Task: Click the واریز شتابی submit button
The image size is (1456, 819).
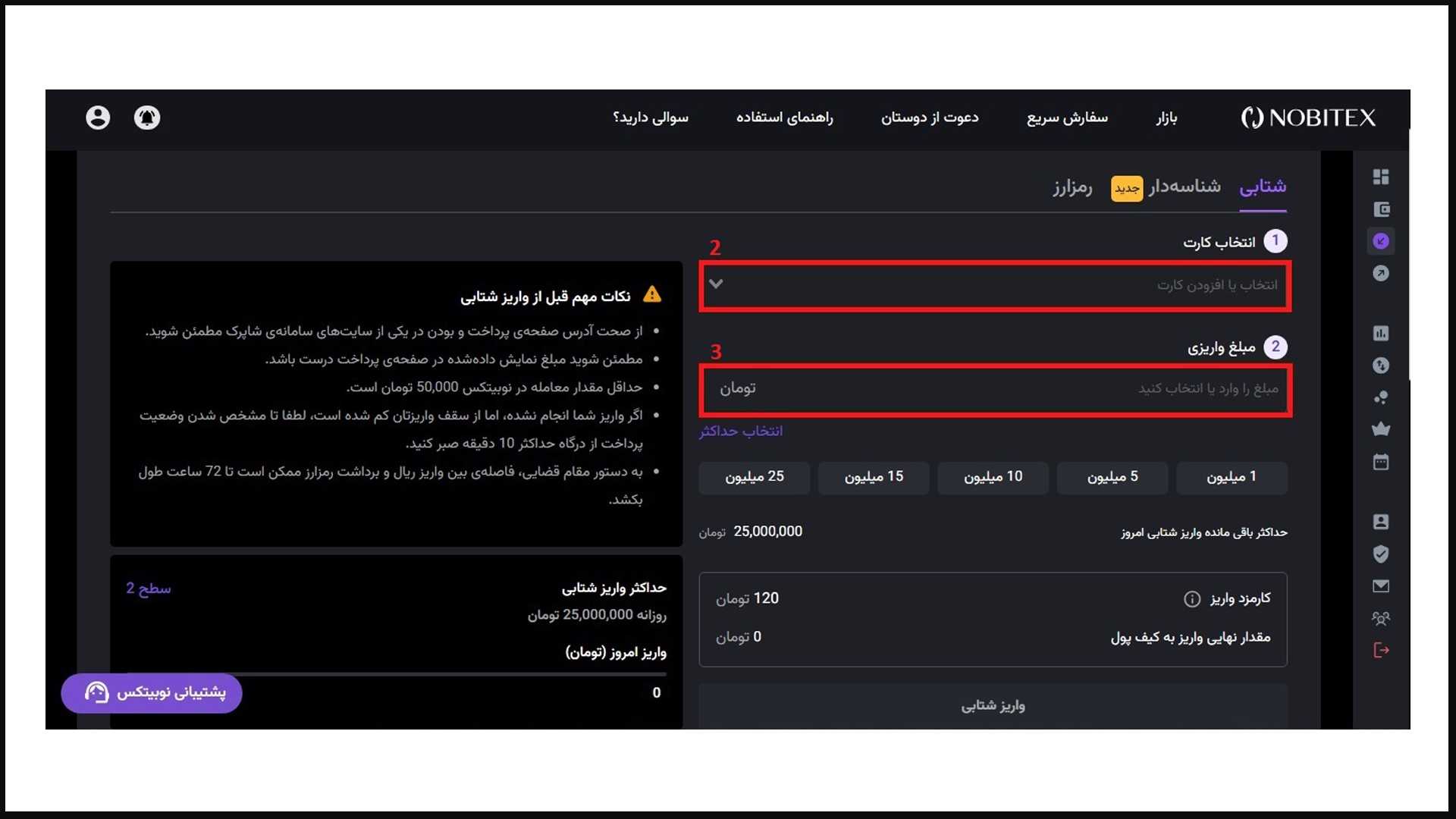Action: coord(993,706)
